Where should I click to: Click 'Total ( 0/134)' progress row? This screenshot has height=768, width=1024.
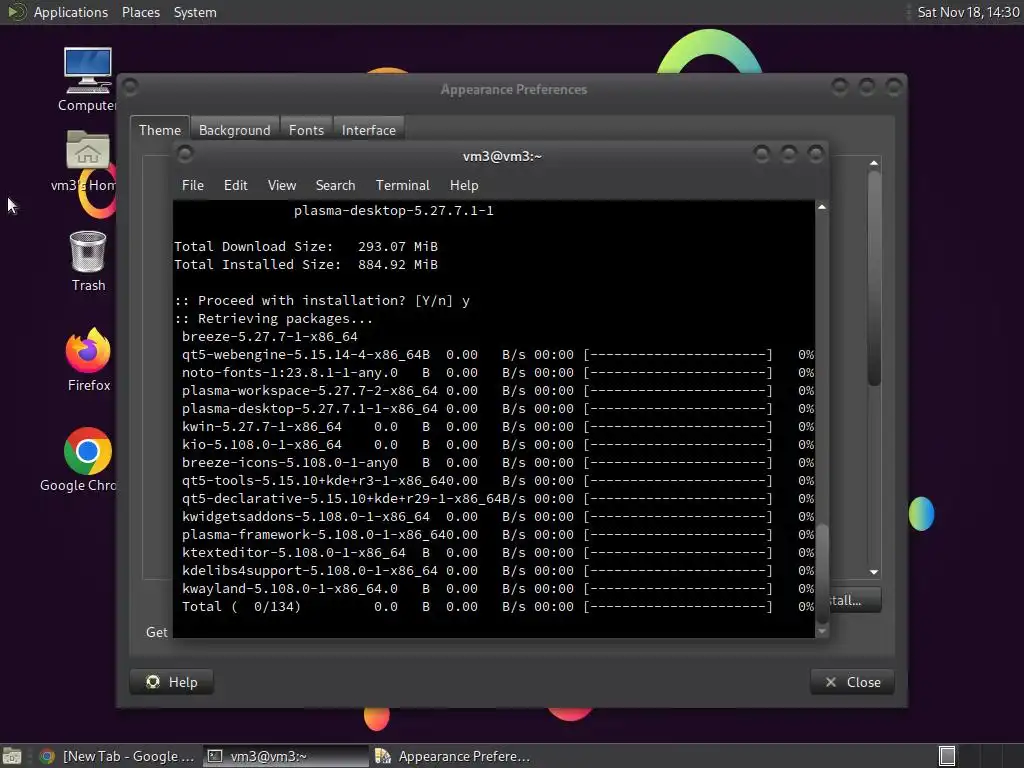click(498, 607)
